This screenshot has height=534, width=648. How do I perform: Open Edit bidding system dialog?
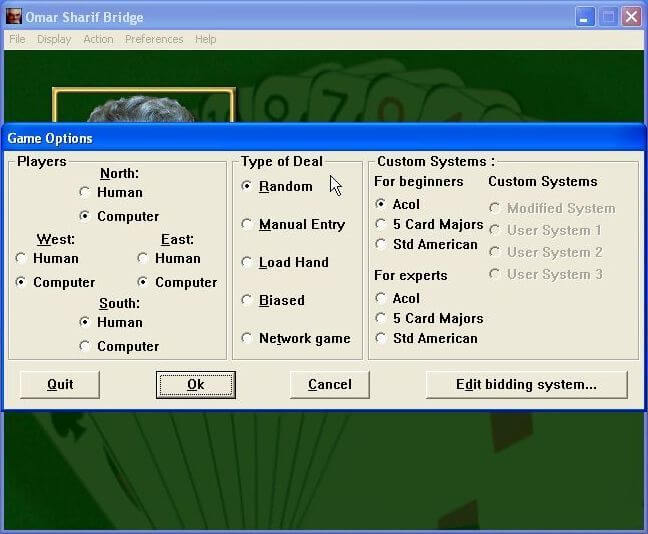click(x=526, y=384)
